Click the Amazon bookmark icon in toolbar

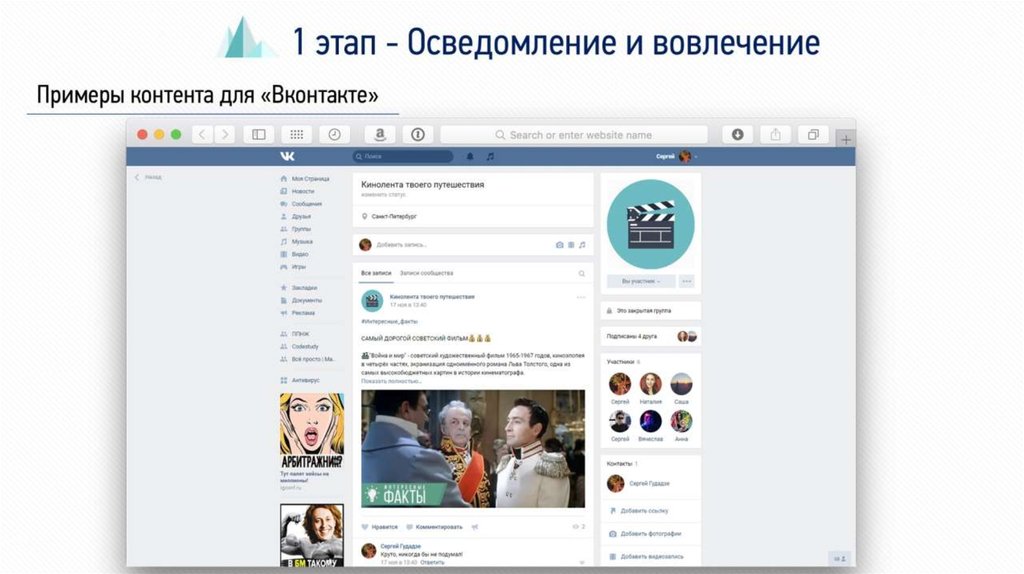(380, 134)
